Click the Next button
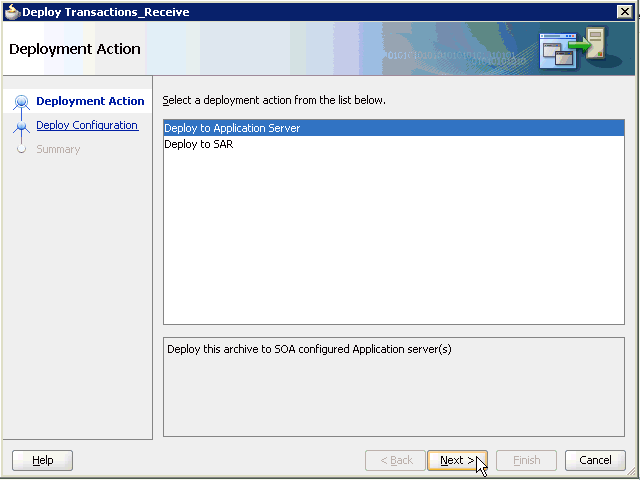This screenshot has height=480, width=640. pyautogui.click(x=457, y=460)
